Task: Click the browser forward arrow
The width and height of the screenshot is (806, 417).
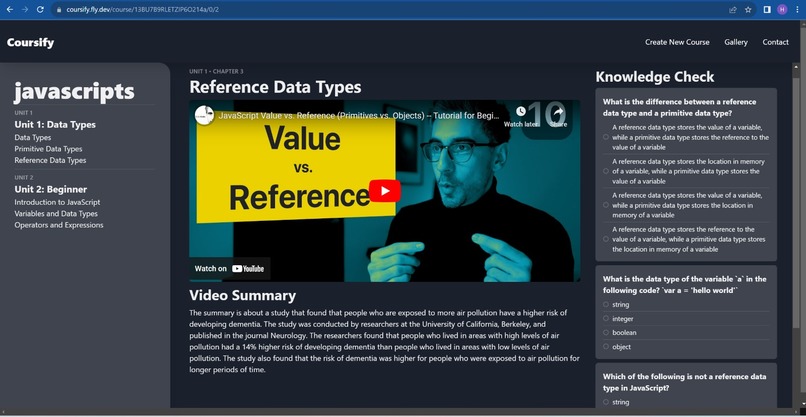Action: 25,9
